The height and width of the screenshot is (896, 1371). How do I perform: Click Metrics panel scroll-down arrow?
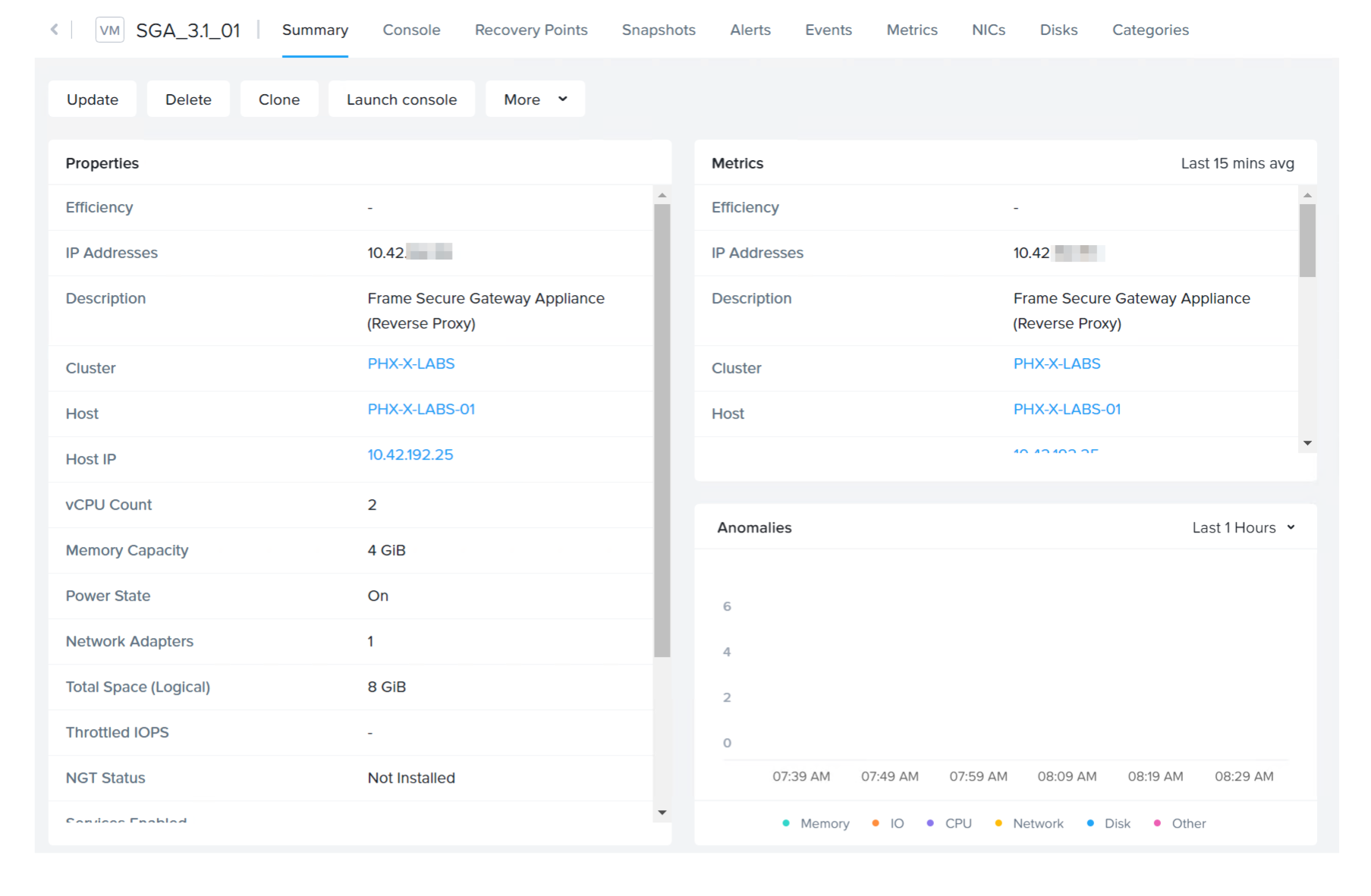point(1307,443)
